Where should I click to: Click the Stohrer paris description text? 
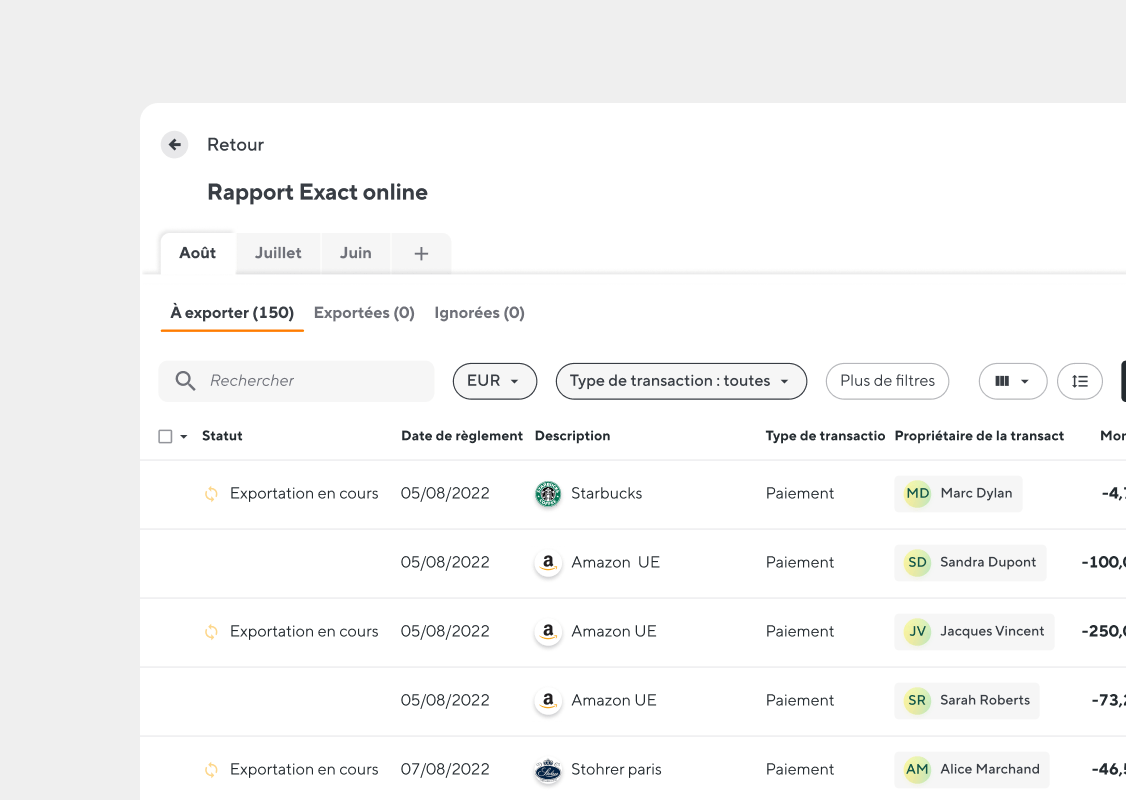pos(616,769)
